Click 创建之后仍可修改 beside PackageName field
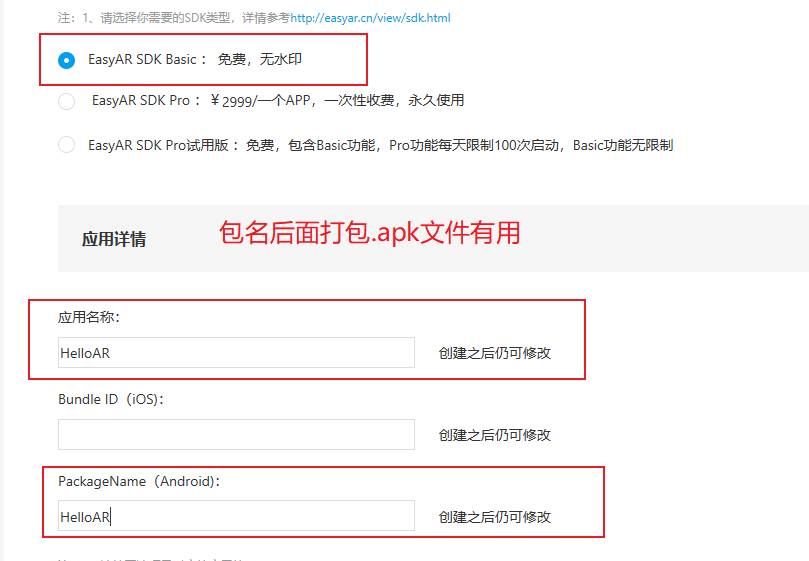The height and width of the screenshot is (561, 809). pos(495,517)
